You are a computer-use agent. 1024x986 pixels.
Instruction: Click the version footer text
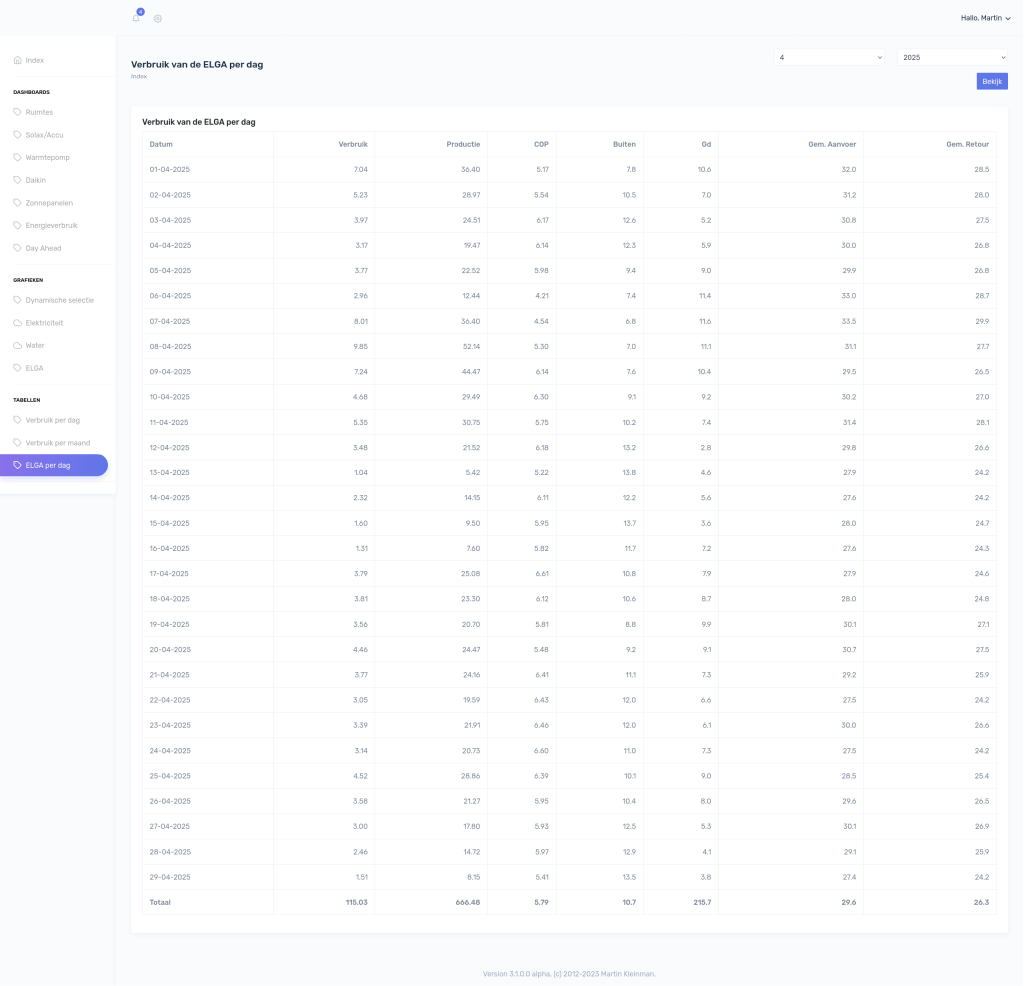569,974
